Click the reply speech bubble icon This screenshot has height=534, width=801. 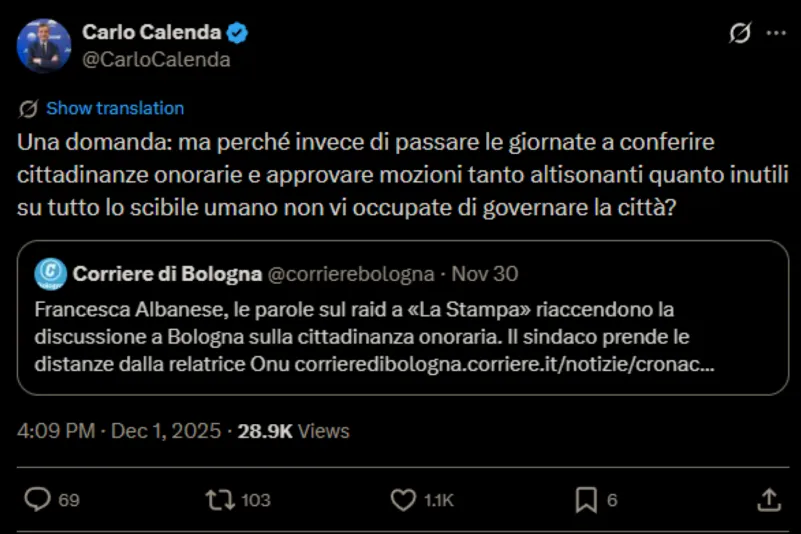pyautogui.click(x=37, y=499)
